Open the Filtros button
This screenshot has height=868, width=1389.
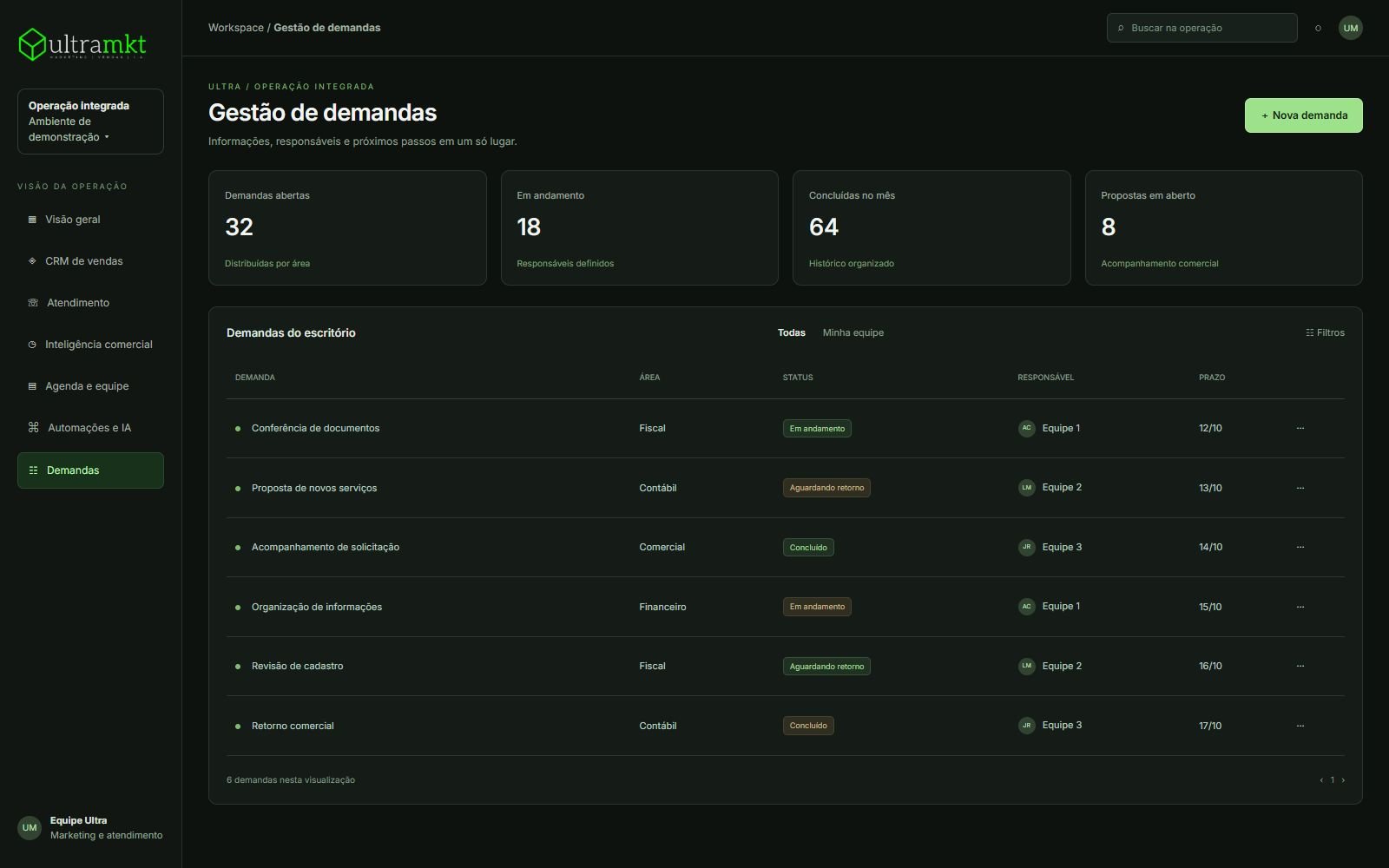tap(1325, 332)
